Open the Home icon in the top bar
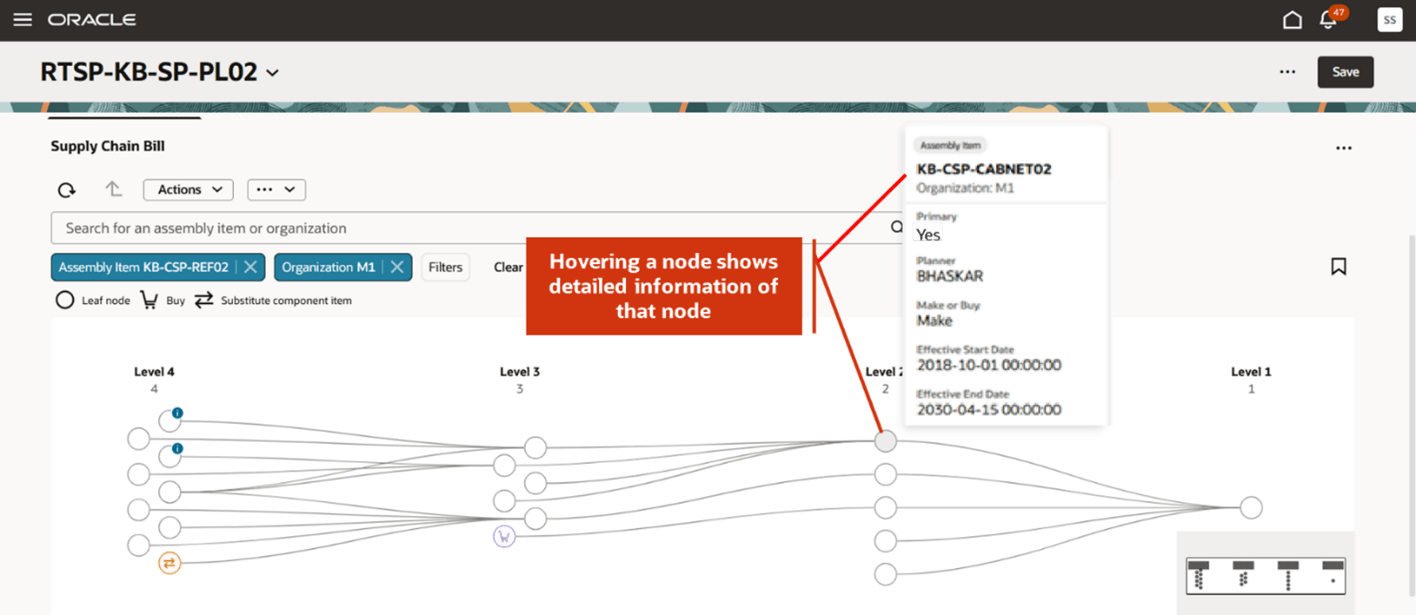The image size is (1416, 615). click(x=1291, y=19)
